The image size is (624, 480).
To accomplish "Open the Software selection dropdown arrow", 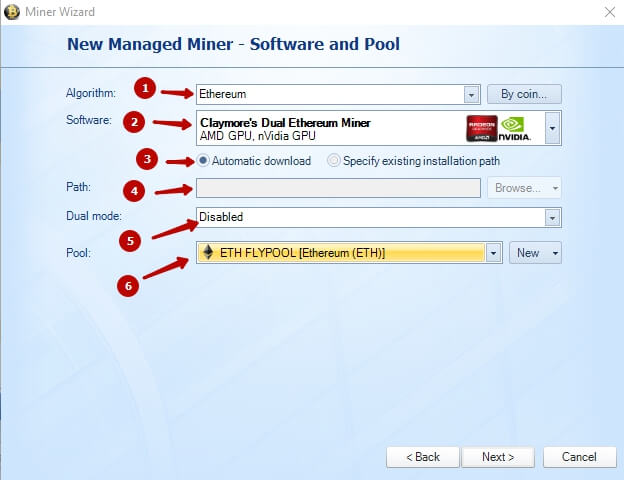I will coord(552,128).
